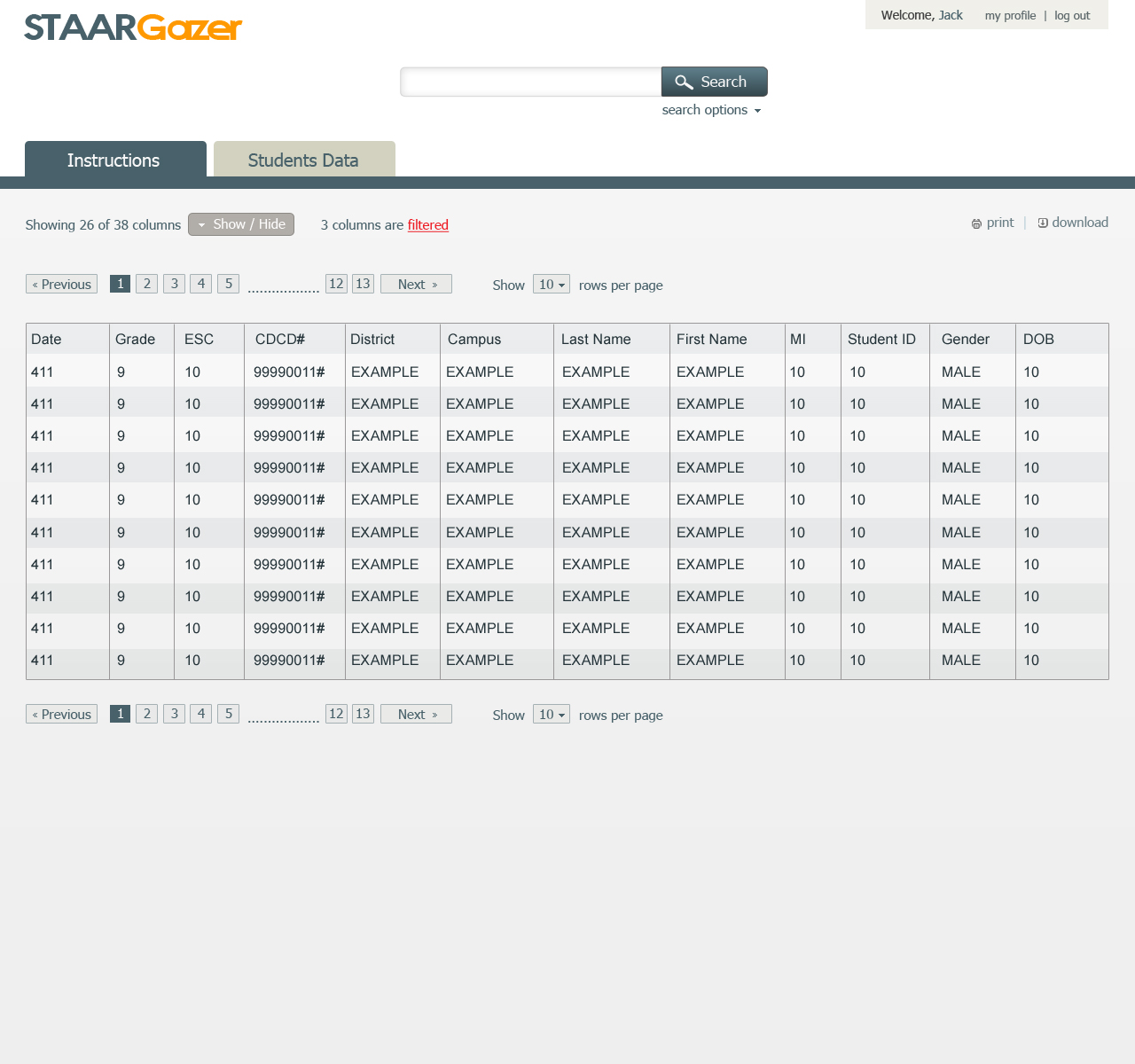
Task: Click the bottom Previous page button
Action: [x=61, y=714]
